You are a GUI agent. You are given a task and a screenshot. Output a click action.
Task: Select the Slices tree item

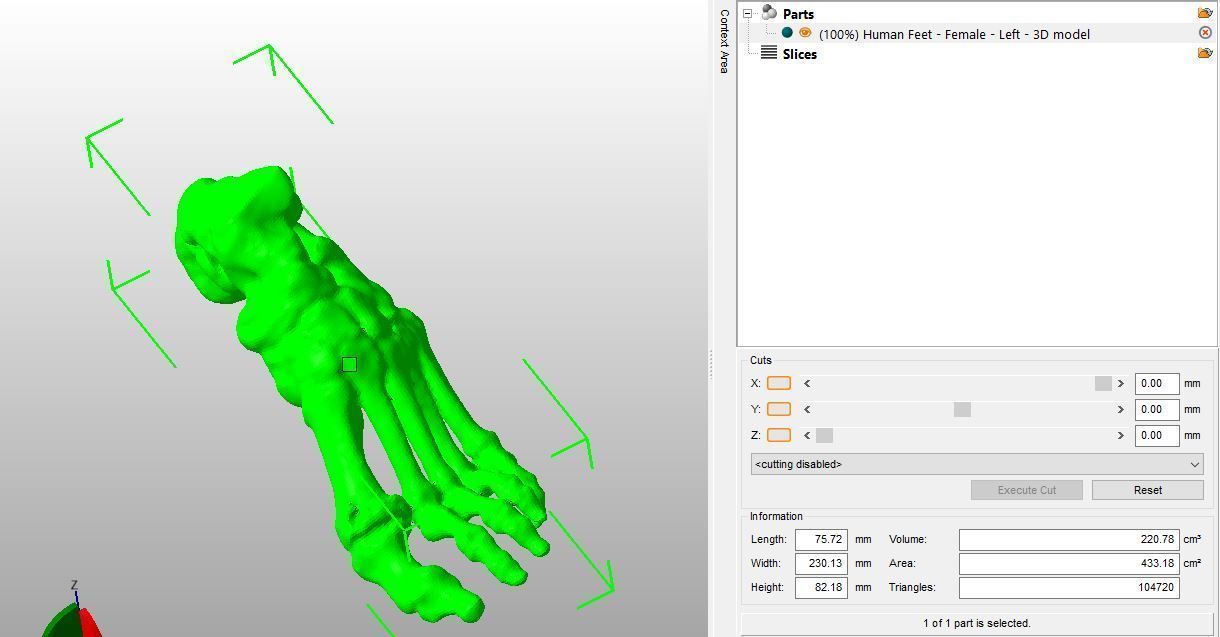click(799, 54)
